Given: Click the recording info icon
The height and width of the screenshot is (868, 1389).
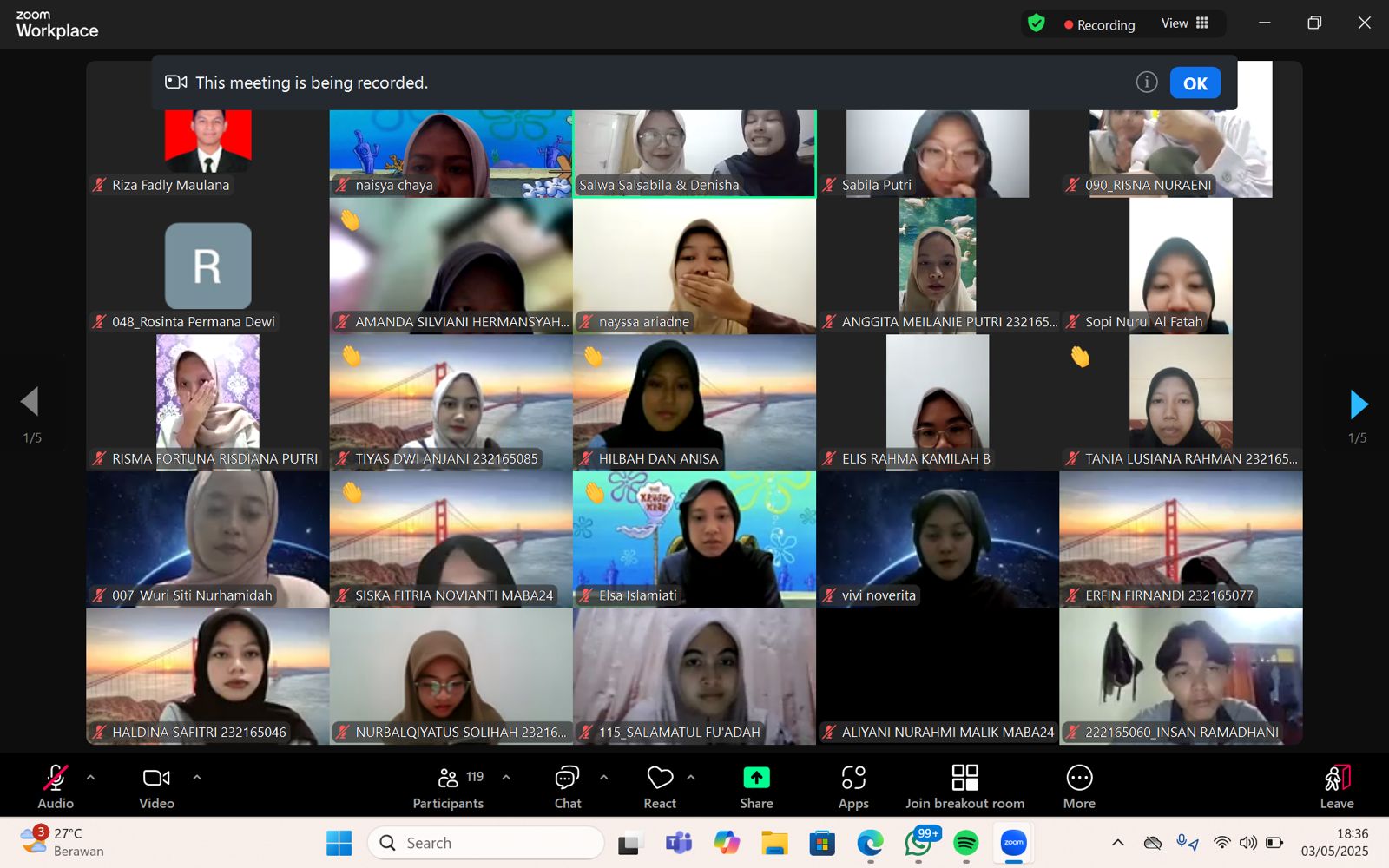Looking at the screenshot, I should pyautogui.click(x=1147, y=82).
